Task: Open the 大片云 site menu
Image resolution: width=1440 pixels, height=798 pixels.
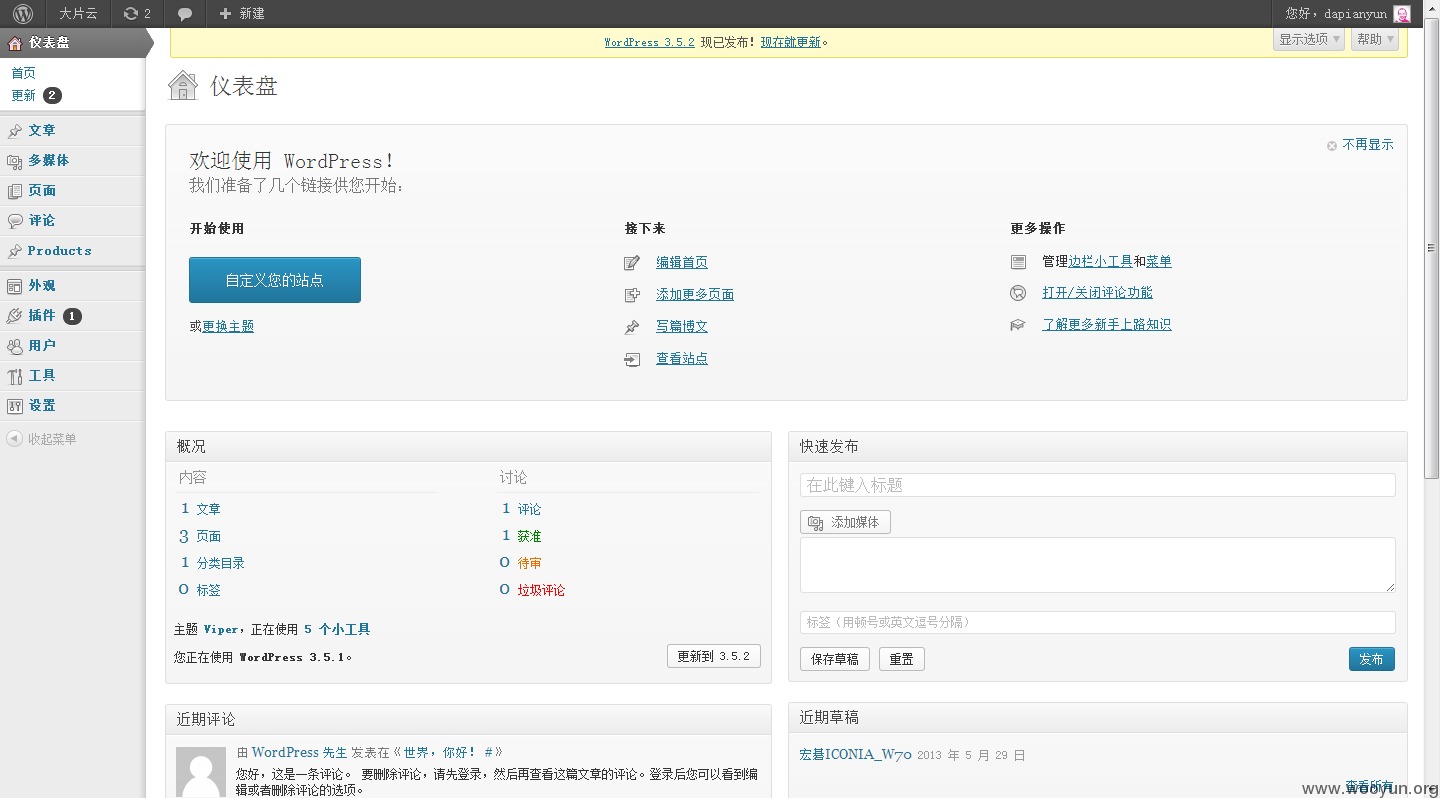Action: point(78,14)
